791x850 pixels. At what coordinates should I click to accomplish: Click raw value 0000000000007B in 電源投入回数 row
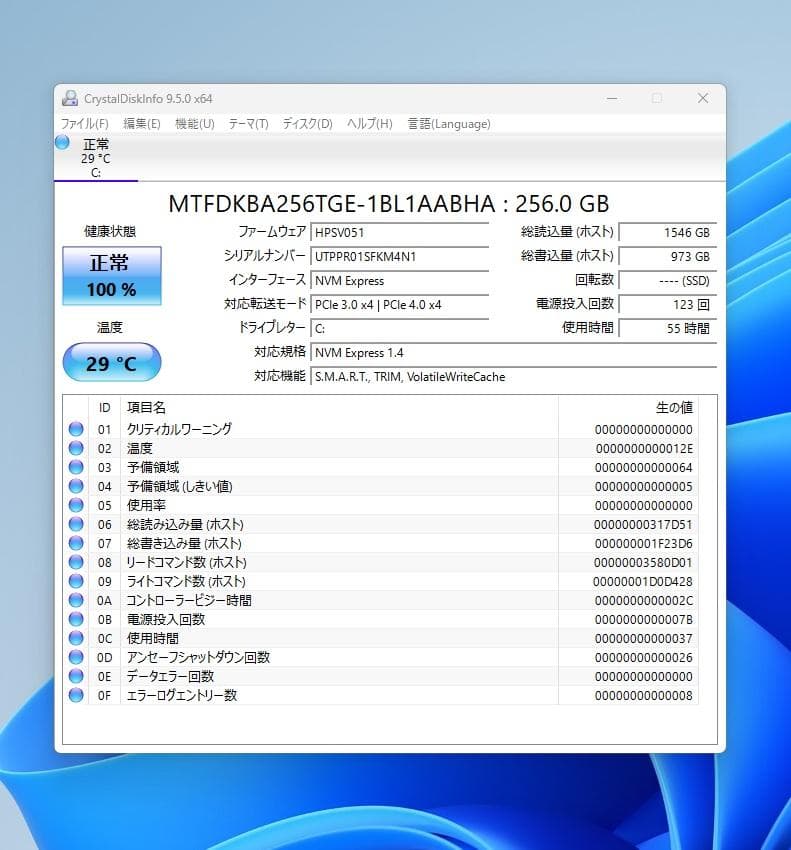(644, 619)
